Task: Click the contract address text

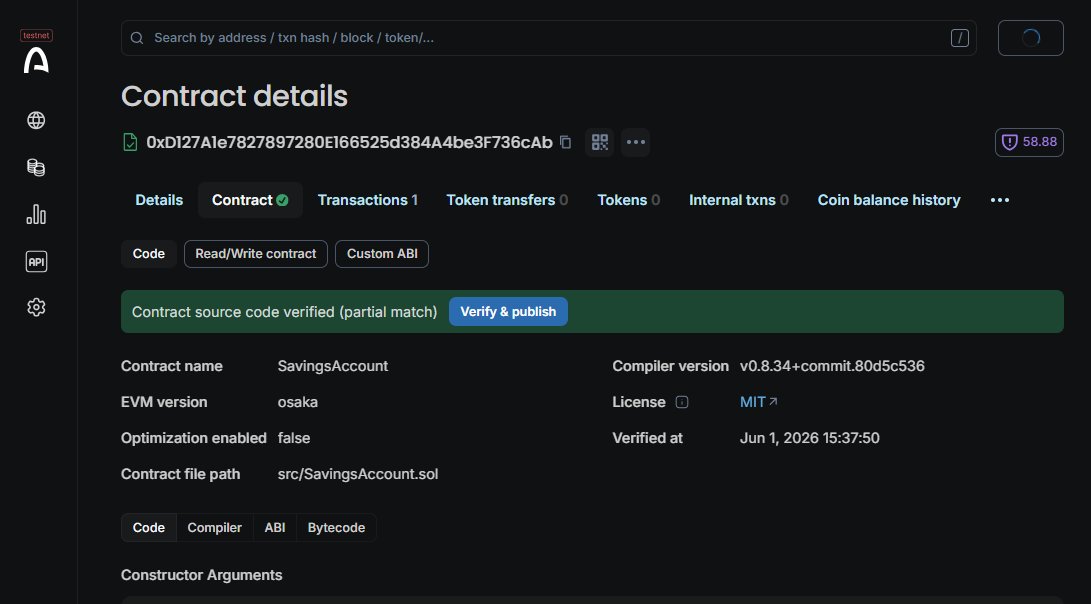Action: pyautogui.click(x=349, y=142)
